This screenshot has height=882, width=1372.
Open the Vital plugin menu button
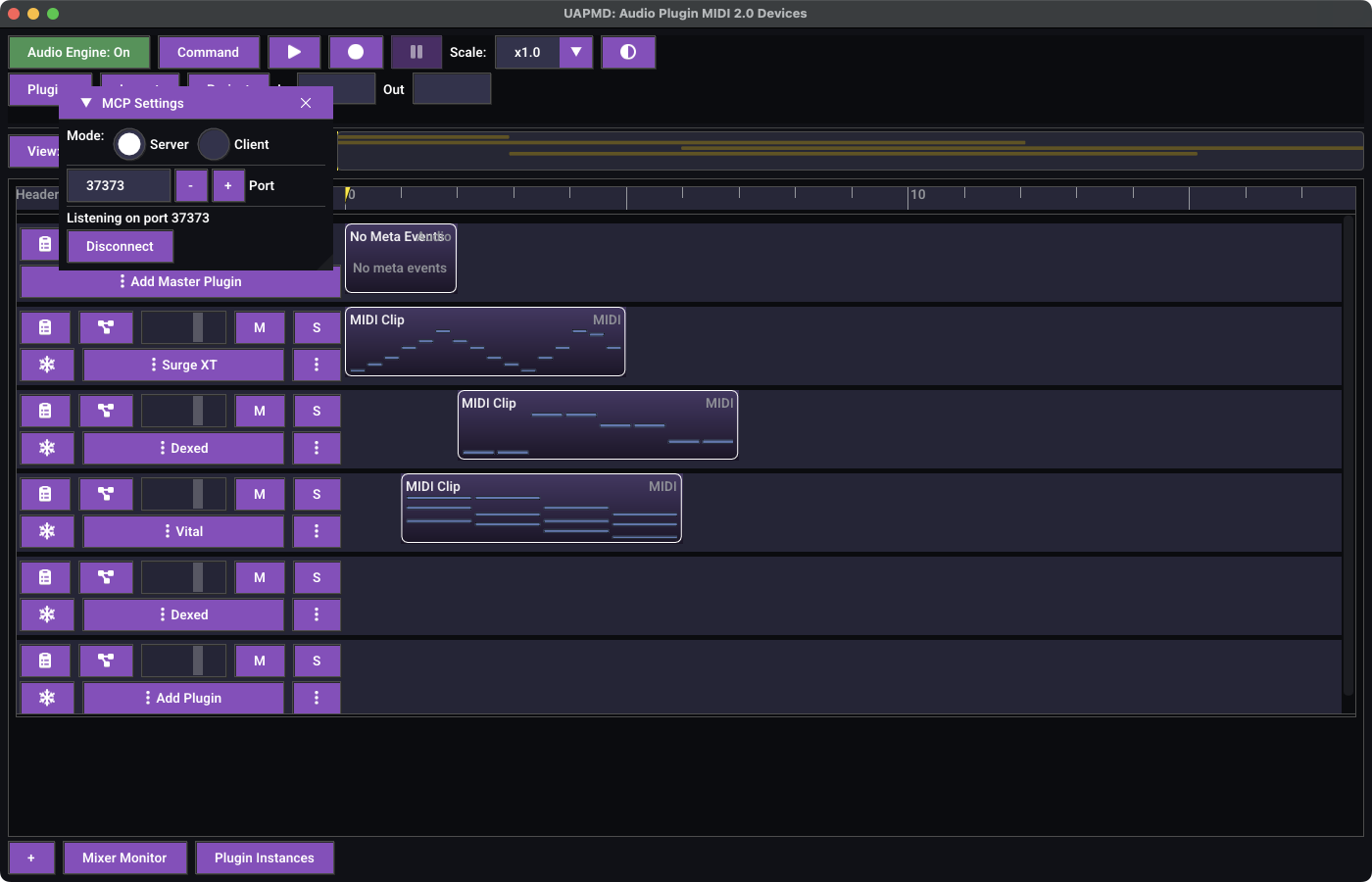pos(183,531)
